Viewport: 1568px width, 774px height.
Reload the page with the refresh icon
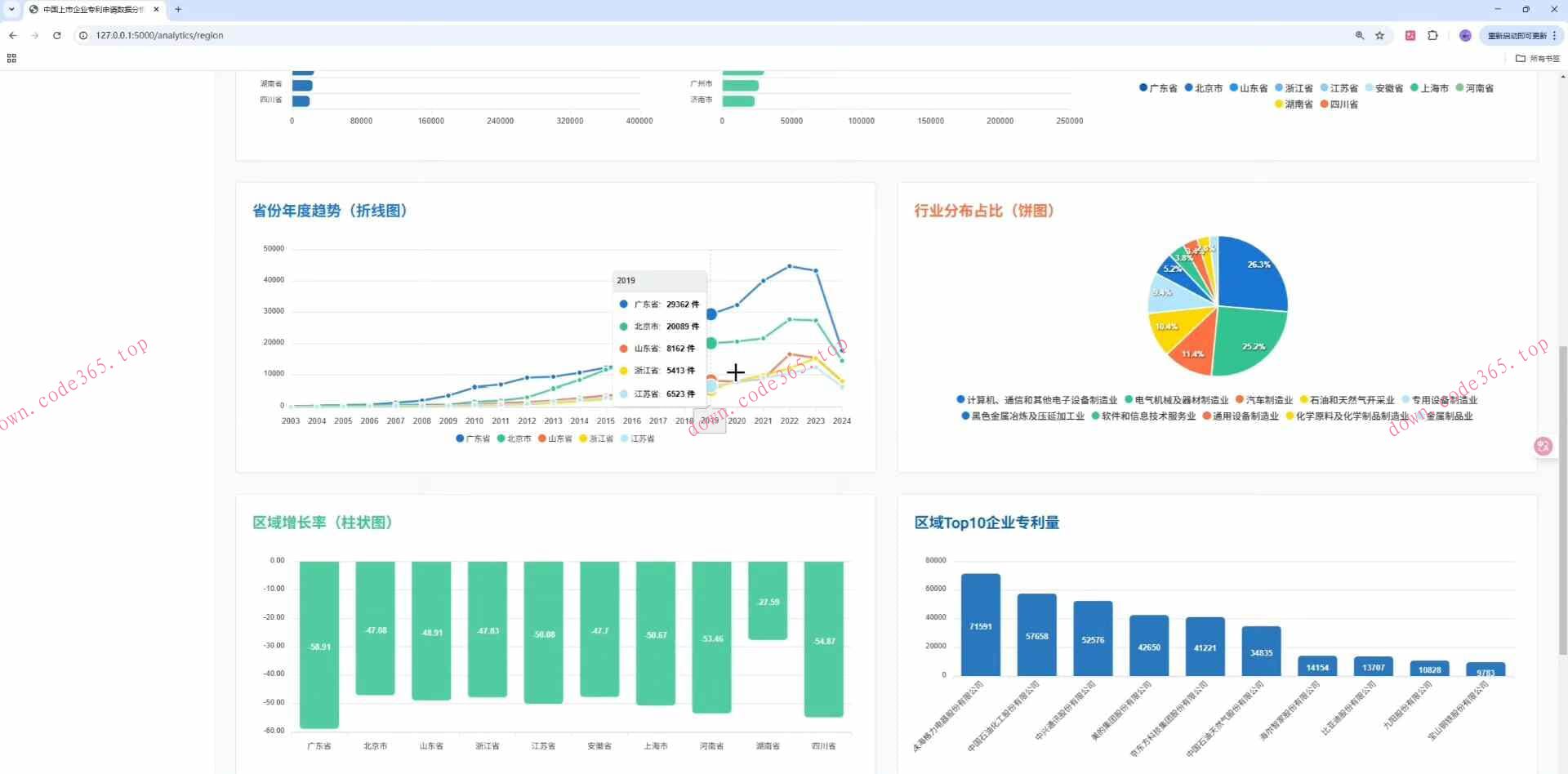(56, 35)
